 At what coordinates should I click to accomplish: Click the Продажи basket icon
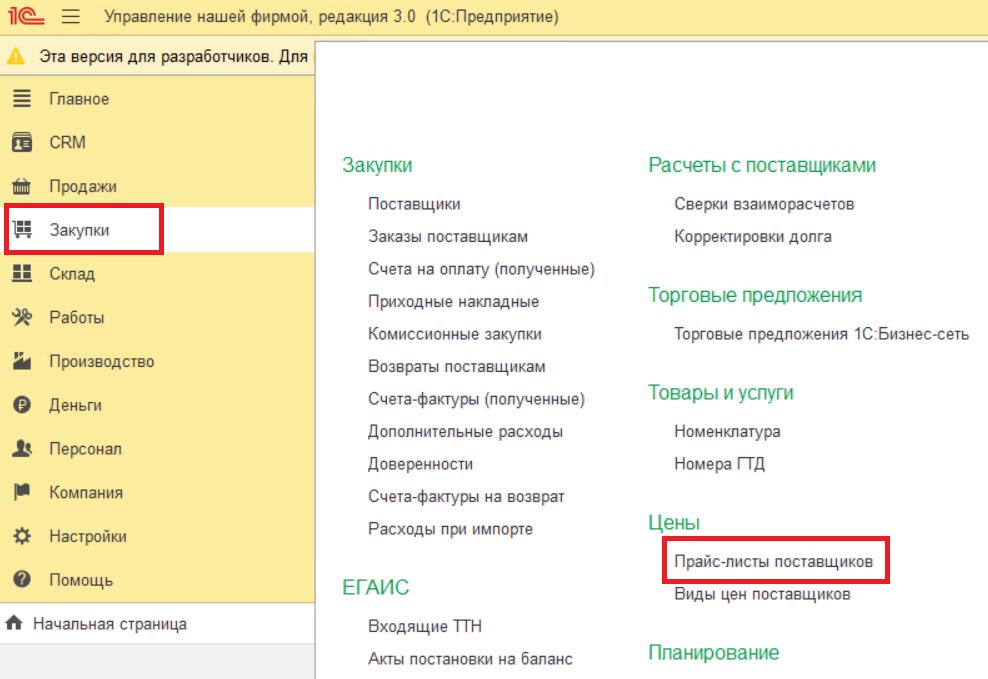(22, 186)
